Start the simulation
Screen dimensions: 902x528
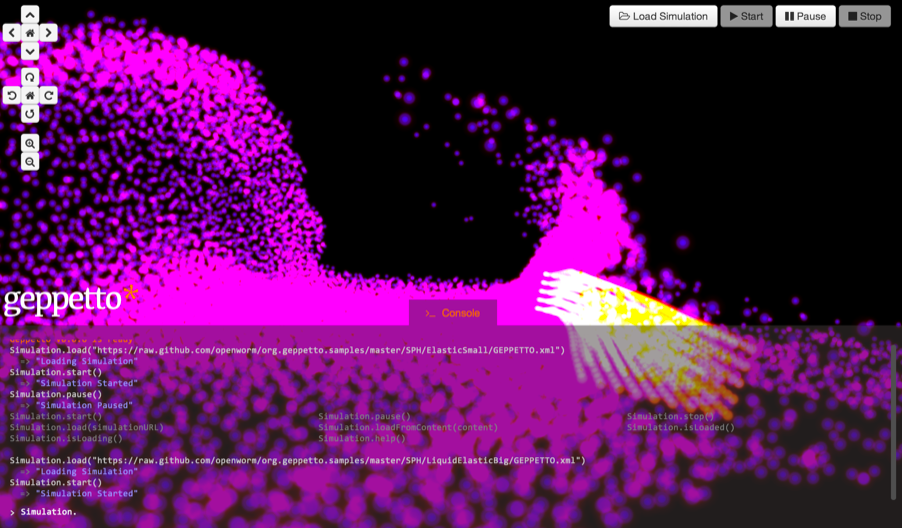tap(746, 16)
